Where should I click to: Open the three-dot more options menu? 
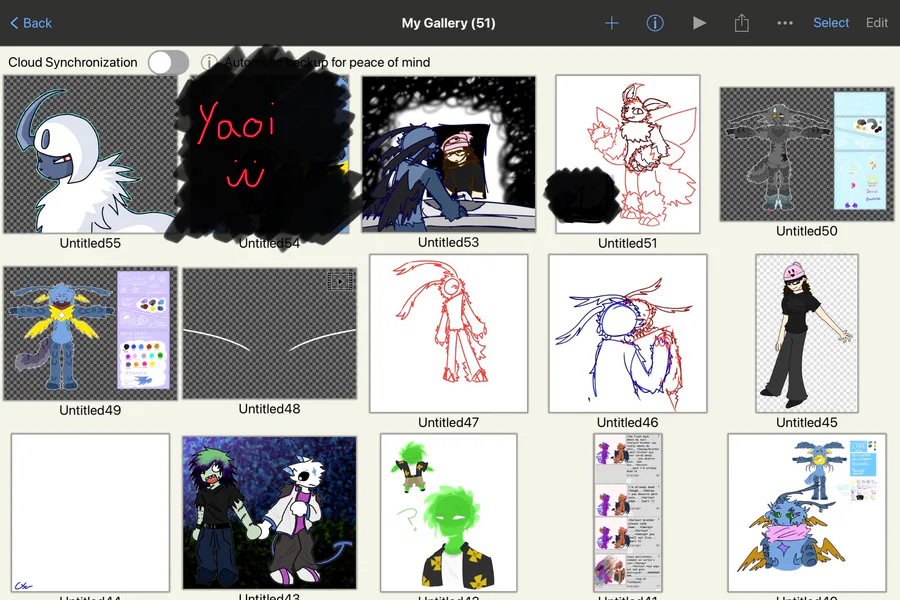point(785,23)
